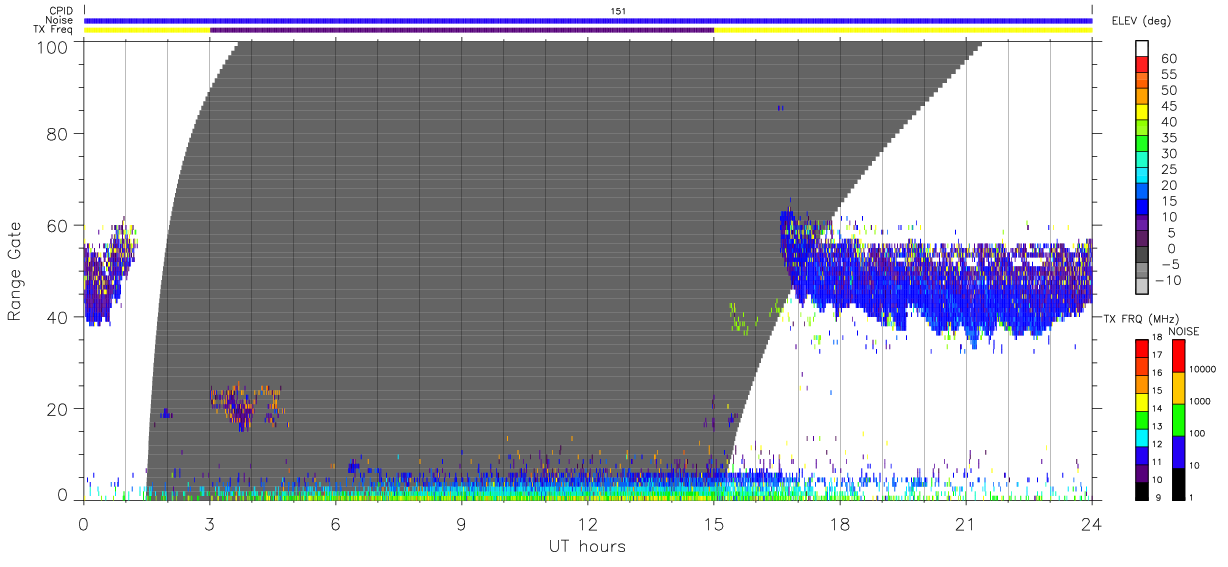
Task: Click the green 100 noise level swatch
Action: (x=1178, y=420)
